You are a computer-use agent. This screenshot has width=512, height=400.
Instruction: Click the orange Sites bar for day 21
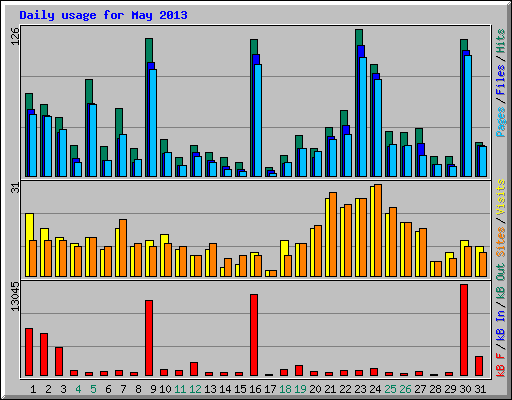point(333,234)
